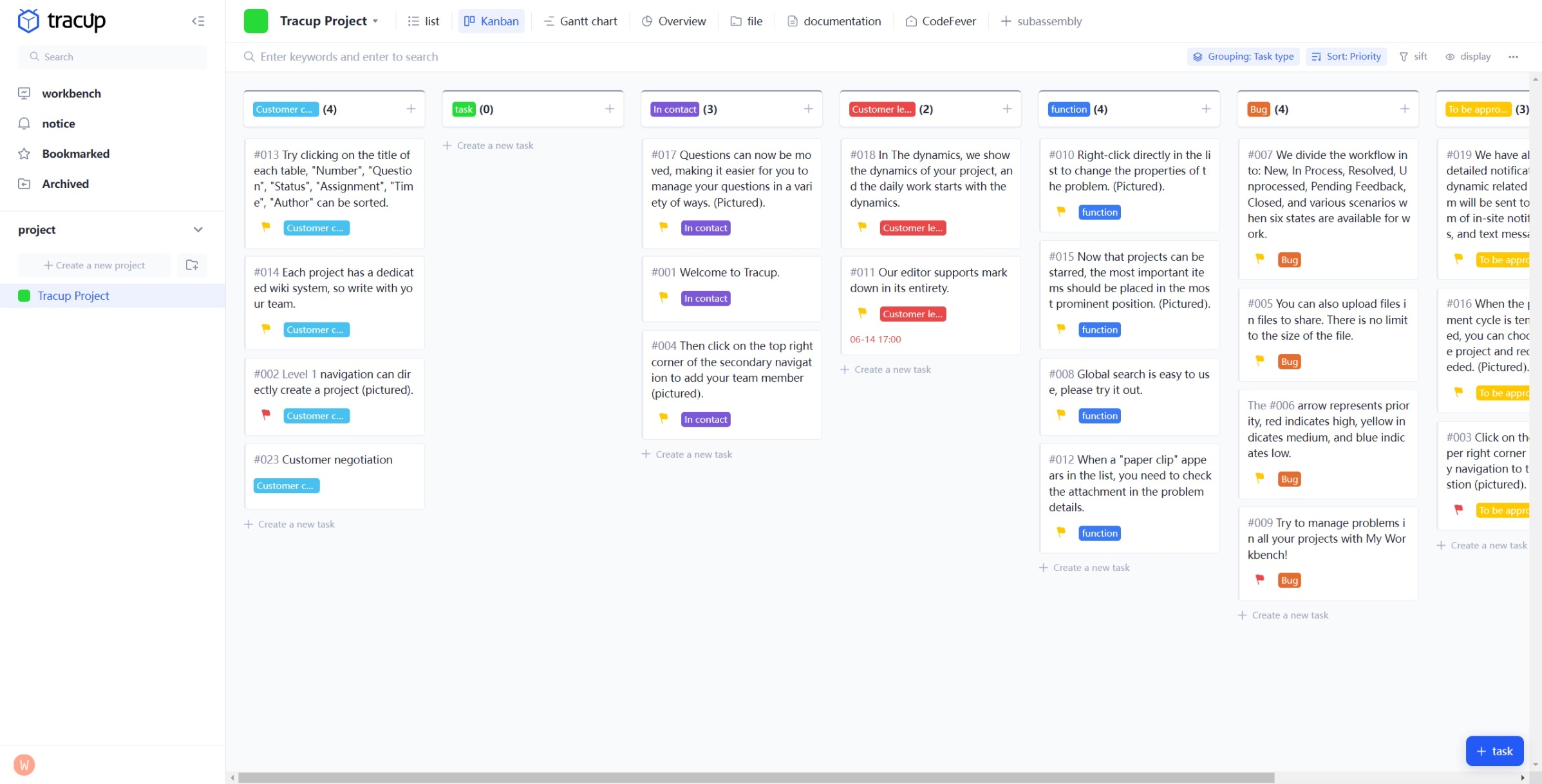Viewport: 1542px width, 784px height.
Task: Open Grouping: Task type dropdown
Action: tap(1243, 57)
